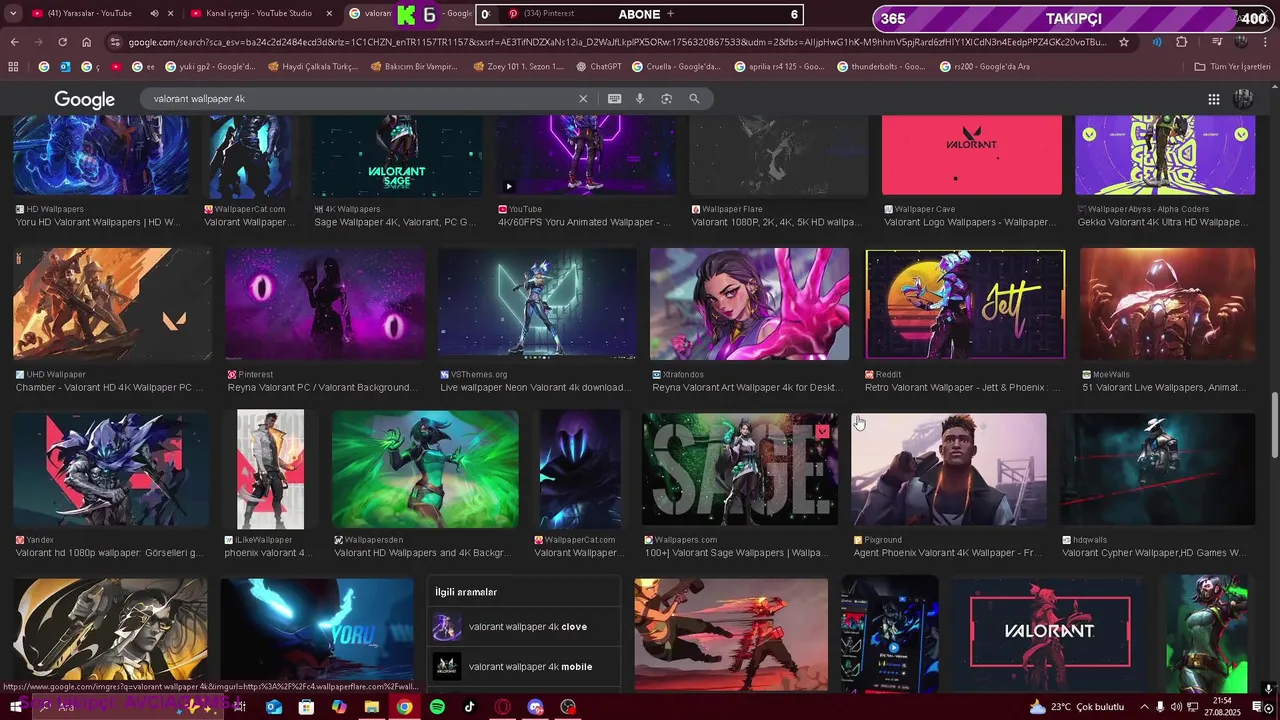1280x720 pixels.
Task: Open the Agent Phoenix 4K Wallpaper thumbnail
Action: [x=948, y=469]
